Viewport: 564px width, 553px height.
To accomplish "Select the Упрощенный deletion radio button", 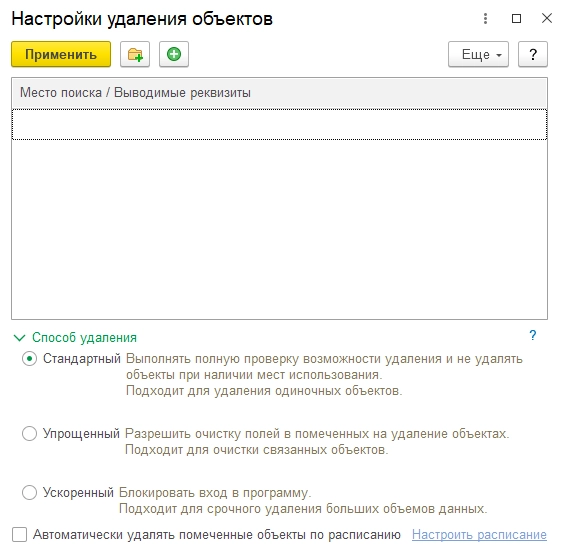I will [x=29, y=434].
